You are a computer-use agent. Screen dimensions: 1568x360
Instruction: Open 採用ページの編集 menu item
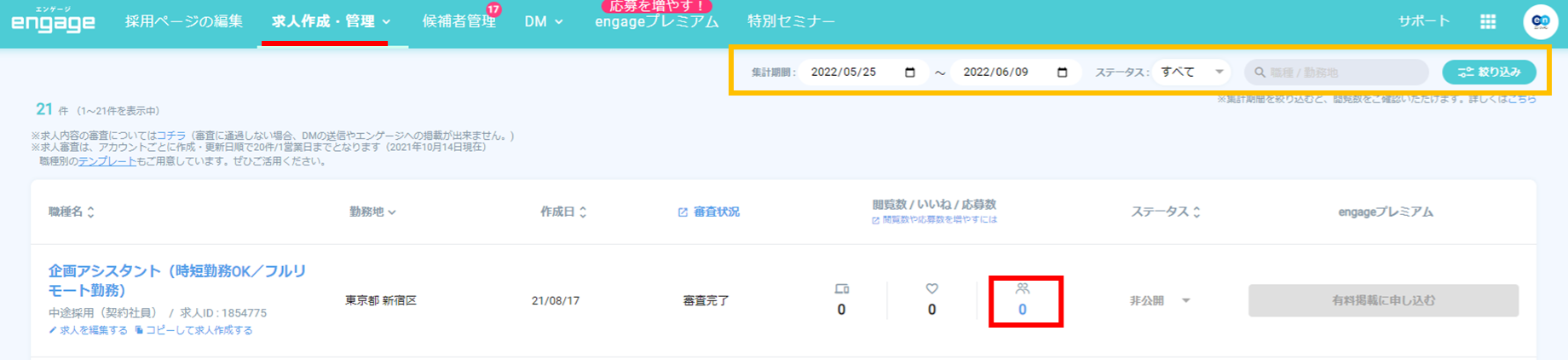[x=184, y=21]
